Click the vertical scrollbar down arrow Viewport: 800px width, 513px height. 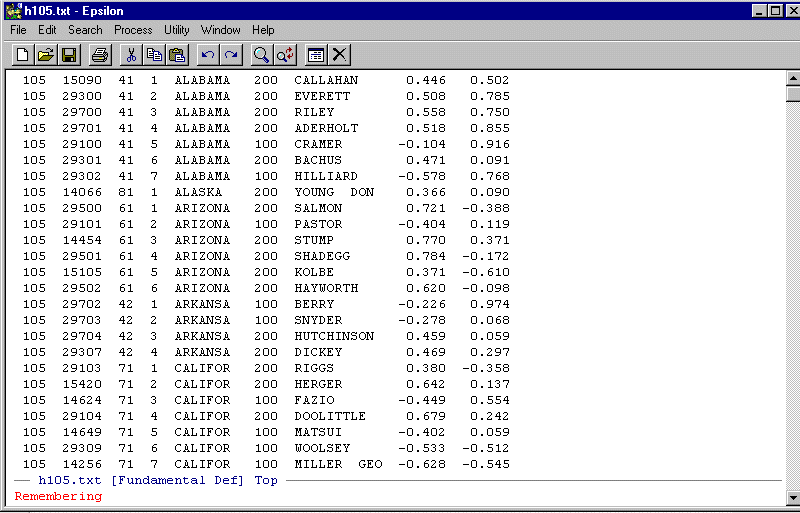[793, 497]
